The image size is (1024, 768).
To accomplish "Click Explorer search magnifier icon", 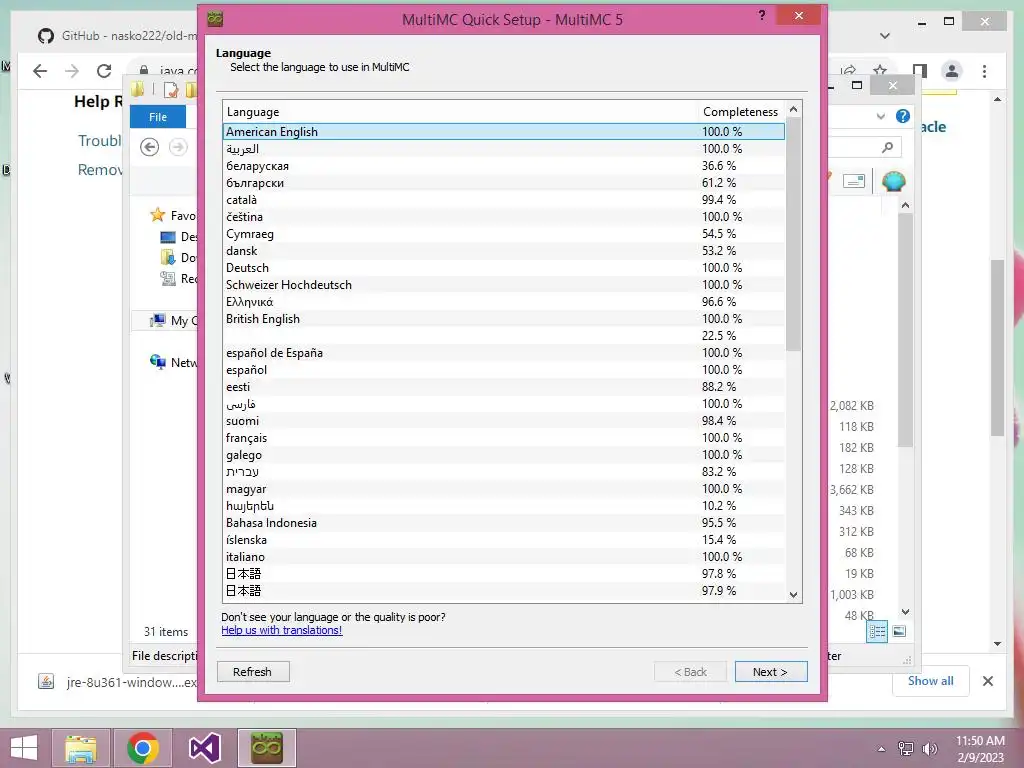I will pyautogui.click(x=887, y=148).
